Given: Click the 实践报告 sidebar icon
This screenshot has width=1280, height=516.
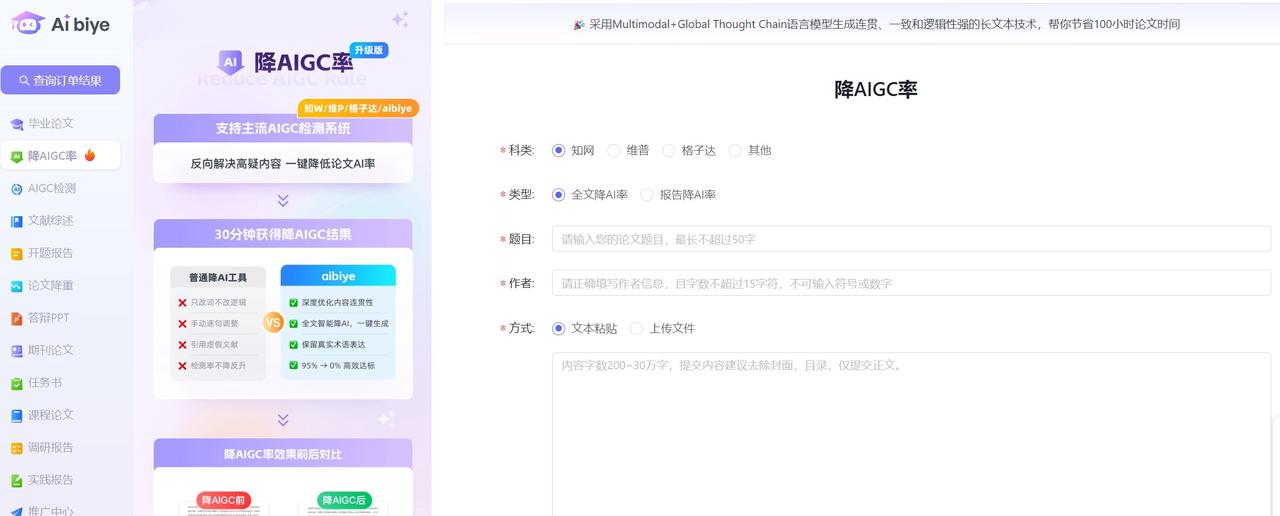Looking at the screenshot, I should [16, 480].
